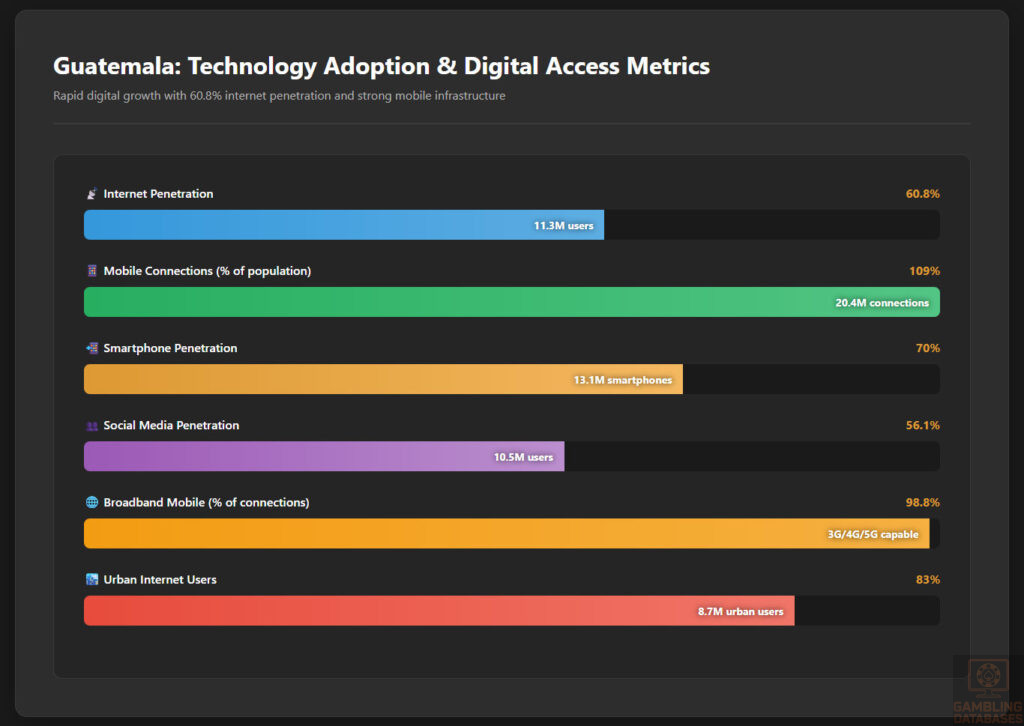The width and height of the screenshot is (1024, 726).
Task: Click the people icon beside Social Media Penetration
Action: [91, 425]
